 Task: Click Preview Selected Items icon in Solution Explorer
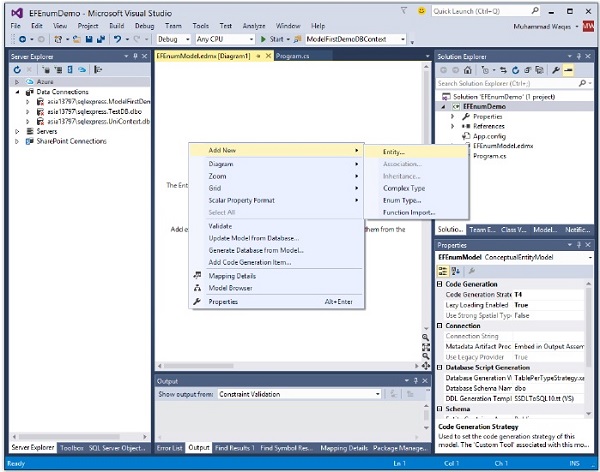[x=568, y=70]
